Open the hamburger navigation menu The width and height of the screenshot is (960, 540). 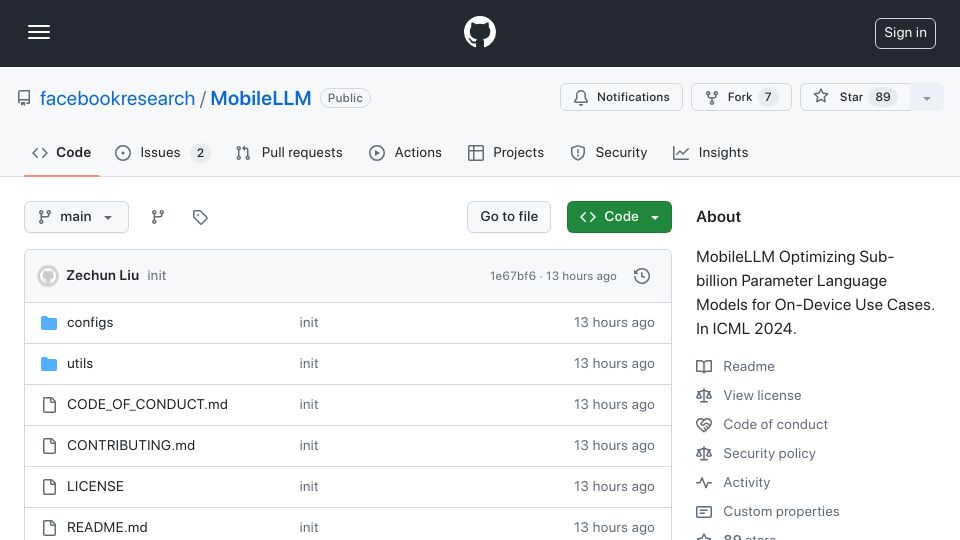39,32
